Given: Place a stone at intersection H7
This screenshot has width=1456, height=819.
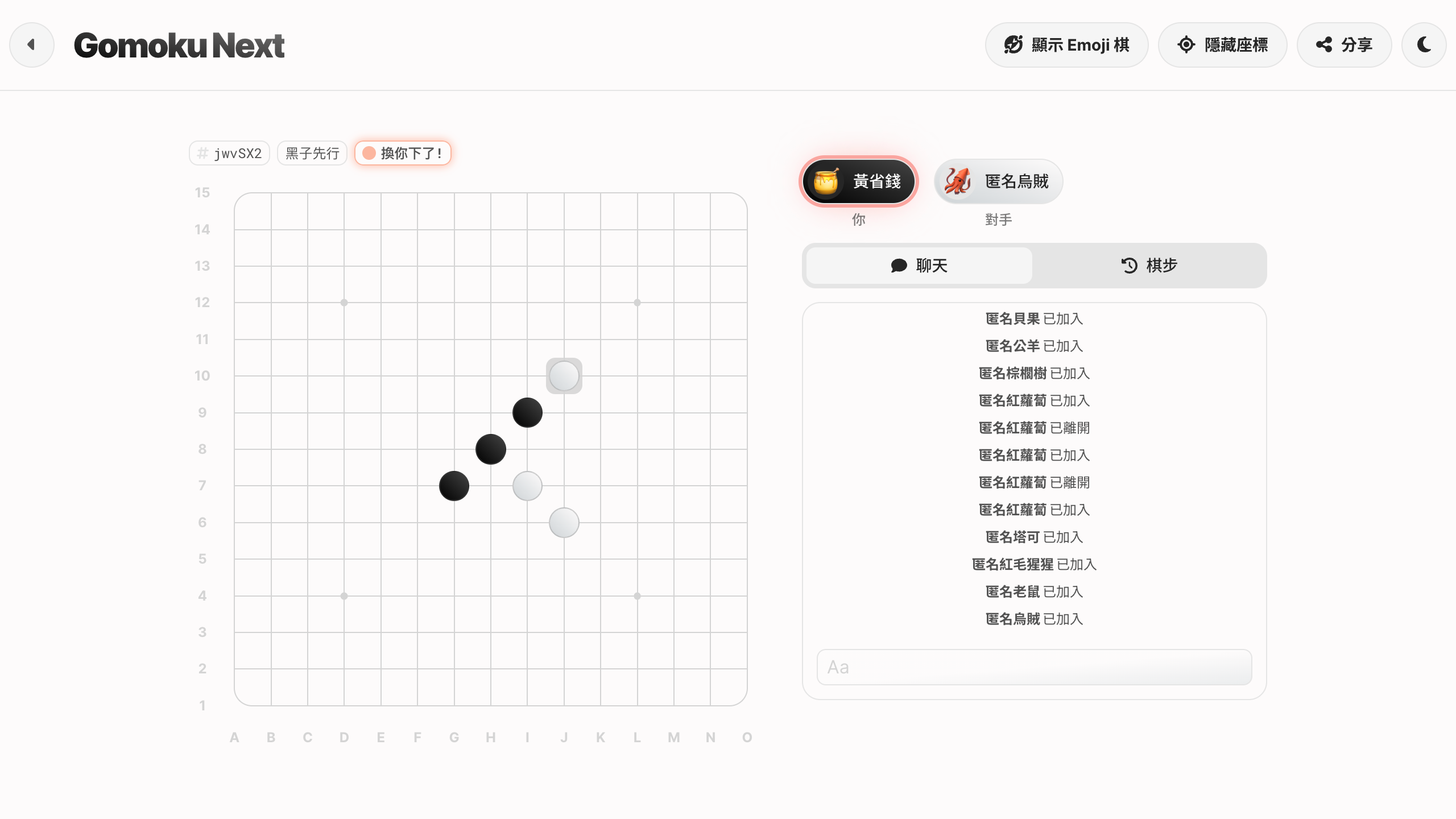Looking at the screenshot, I should [491, 486].
